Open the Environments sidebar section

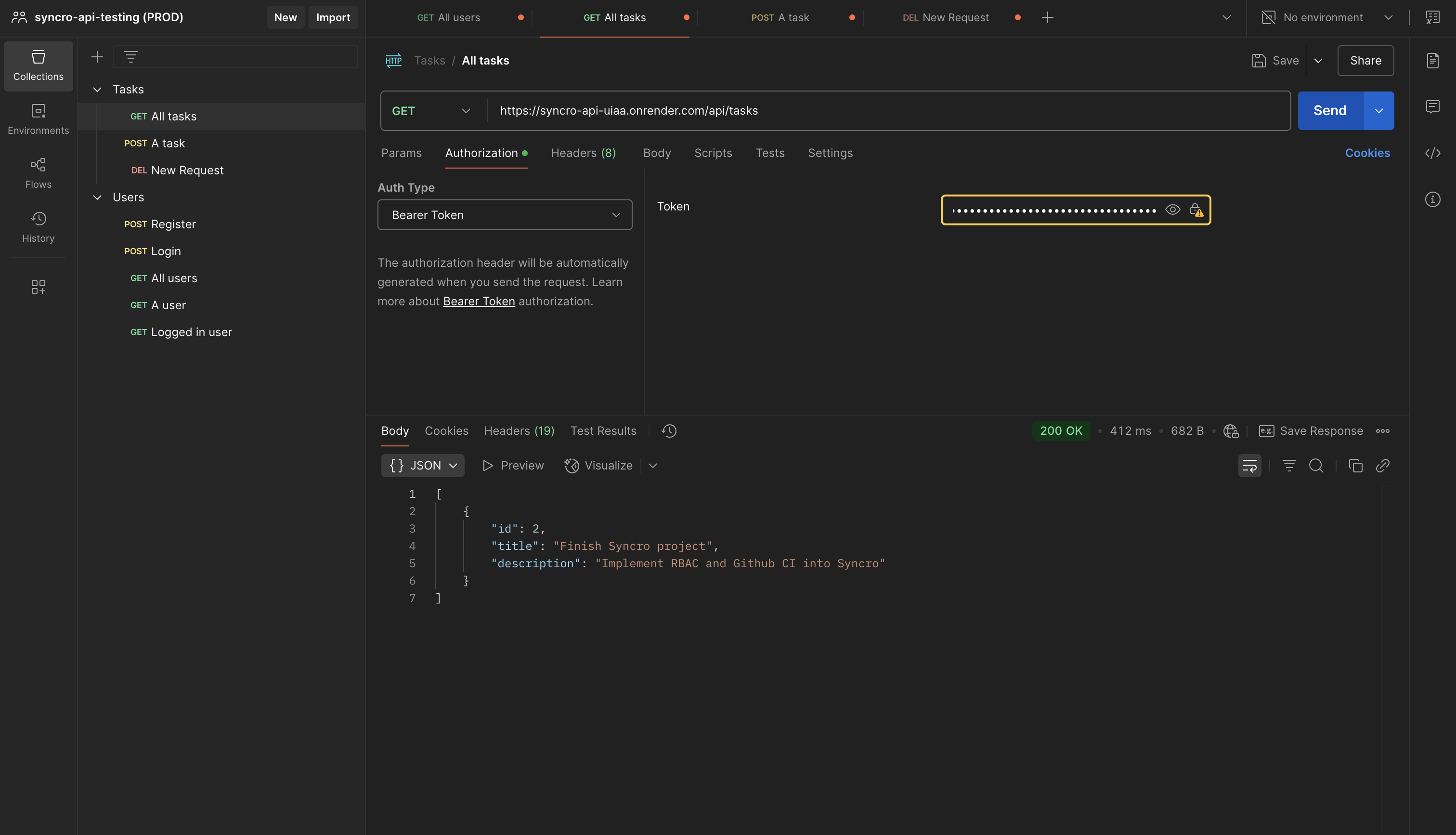pos(39,119)
